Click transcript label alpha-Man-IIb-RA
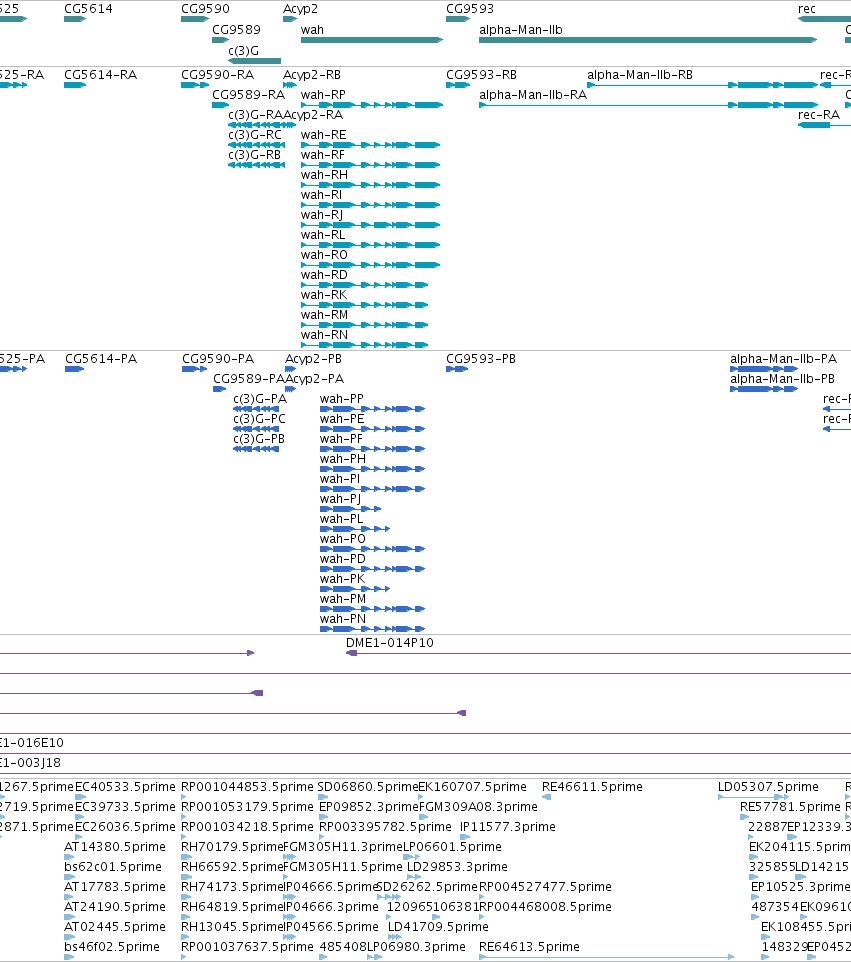Screen dimensions: 851x962 (x=533, y=95)
